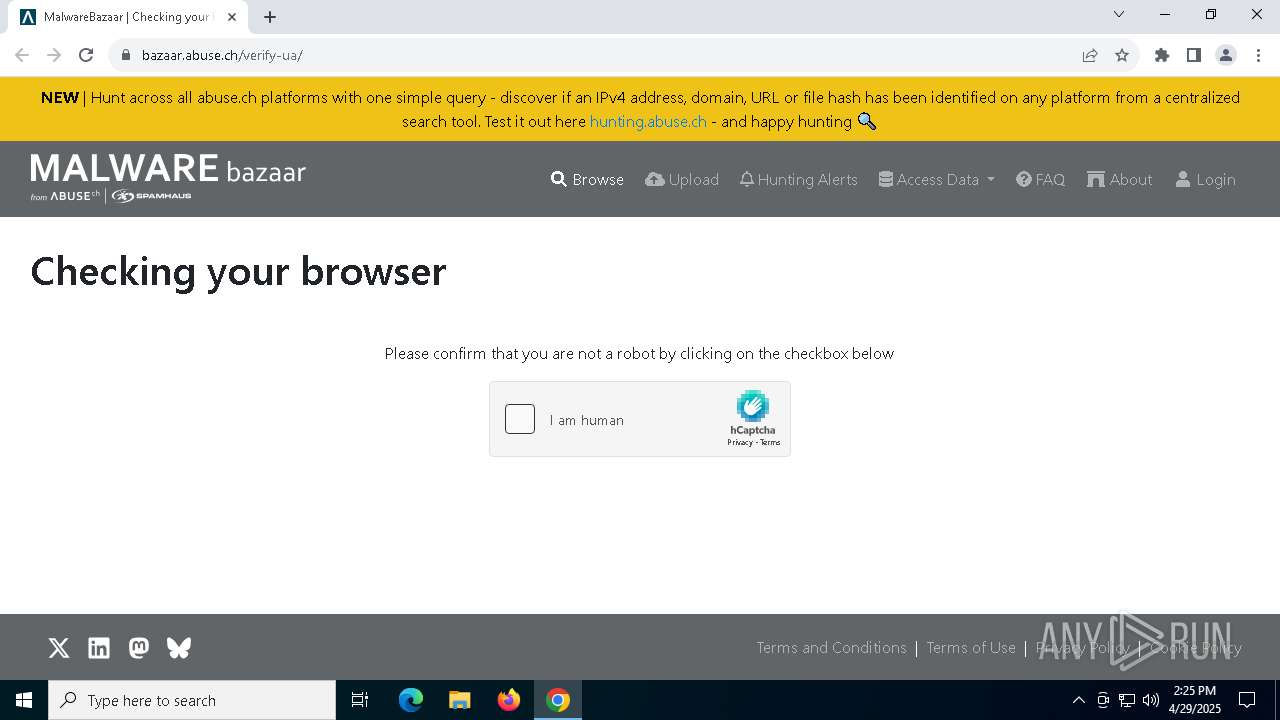The width and height of the screenshot is (1280, 720).
Task: Open the network tray icon
Action: pos(1127,700)
